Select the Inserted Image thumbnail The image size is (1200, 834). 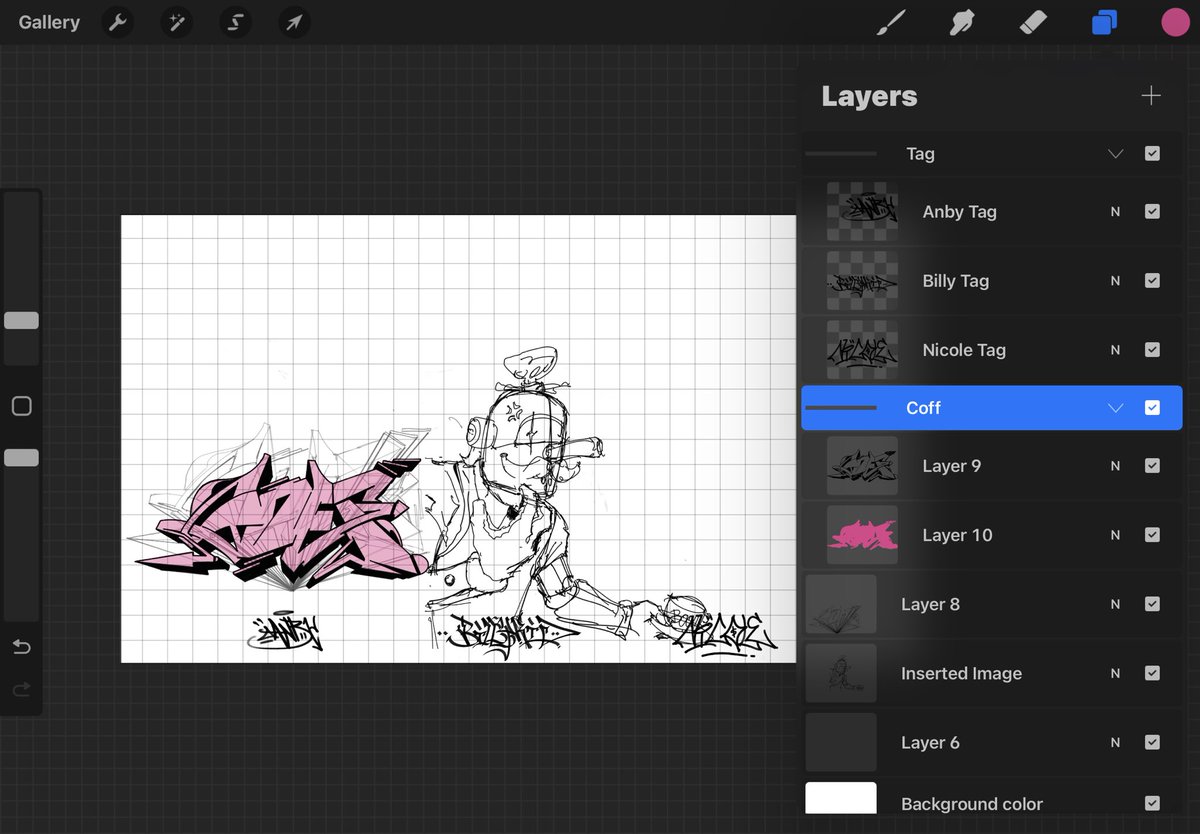pyautogui.click(x=841, y=673)
